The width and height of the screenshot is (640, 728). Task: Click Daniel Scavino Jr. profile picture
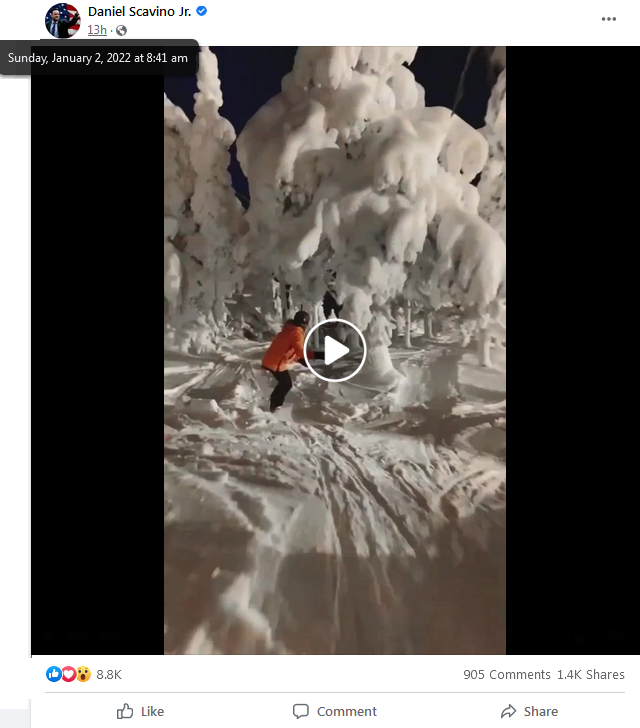point(62,20)
